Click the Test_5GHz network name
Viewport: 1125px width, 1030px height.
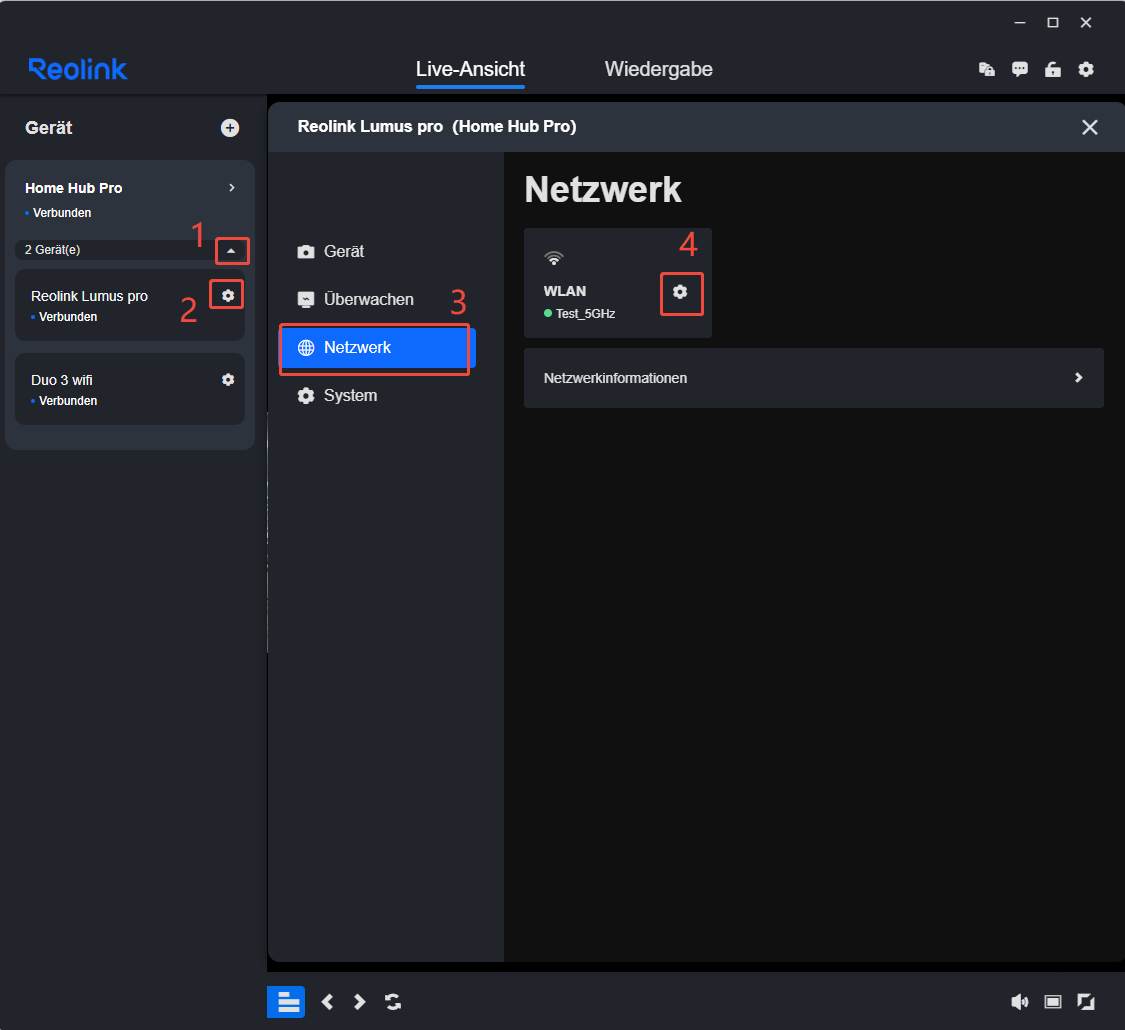tap(585, 313)
